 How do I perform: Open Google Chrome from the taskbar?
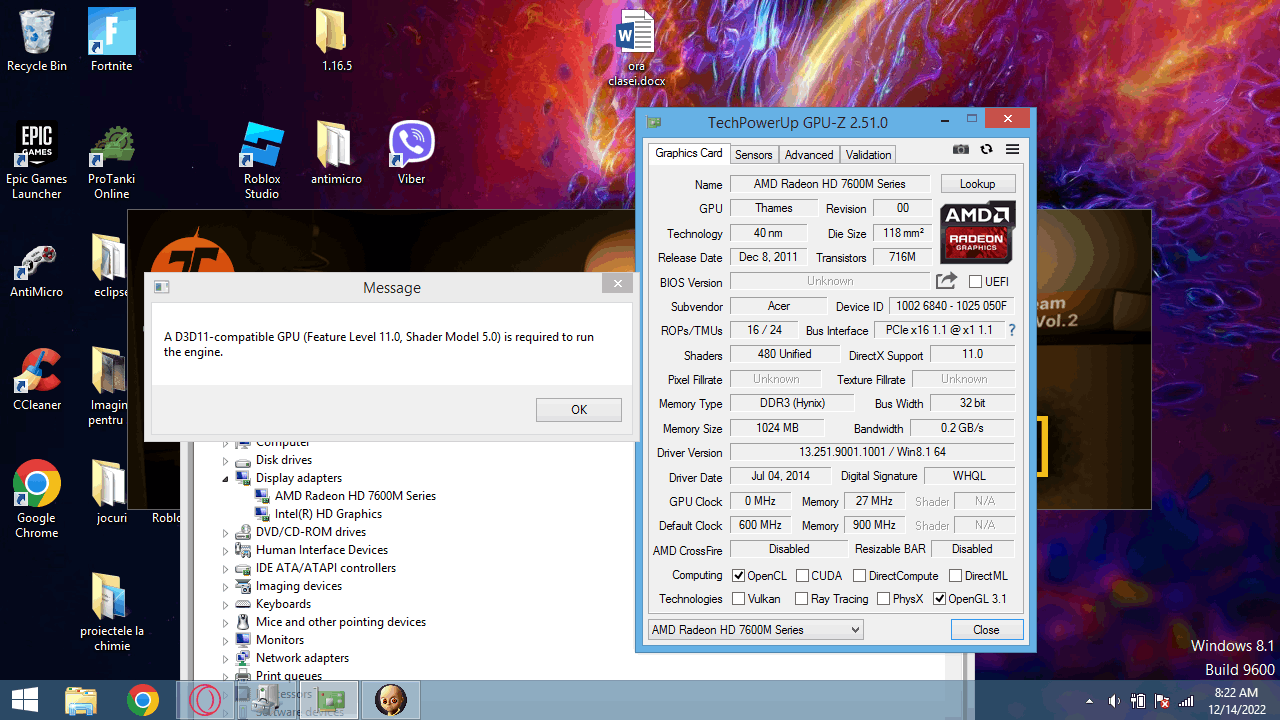tap(143, 700)
